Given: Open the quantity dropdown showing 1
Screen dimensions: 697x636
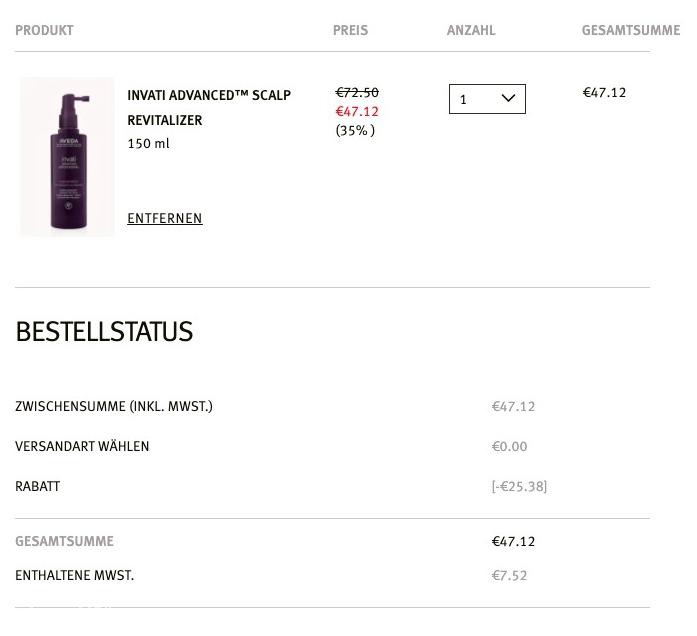Looking at the screenshot, I should [487, 99].
